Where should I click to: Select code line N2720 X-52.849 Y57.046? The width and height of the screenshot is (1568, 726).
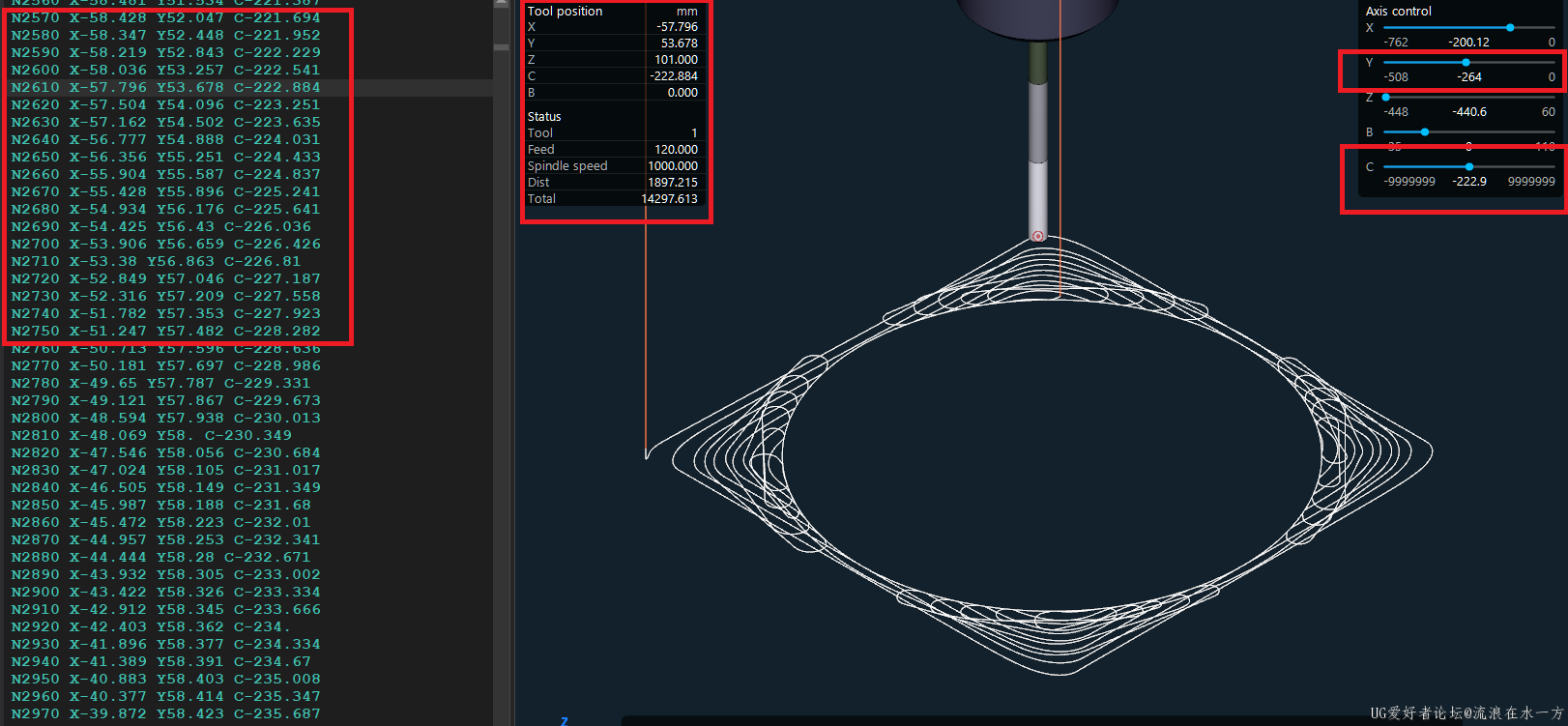coord(165,278)
